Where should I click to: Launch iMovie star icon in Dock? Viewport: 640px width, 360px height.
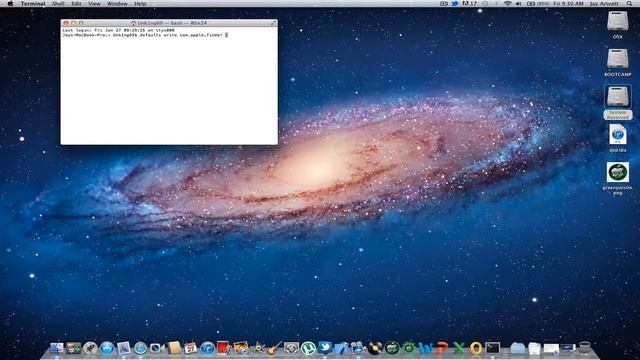point(258,348)
